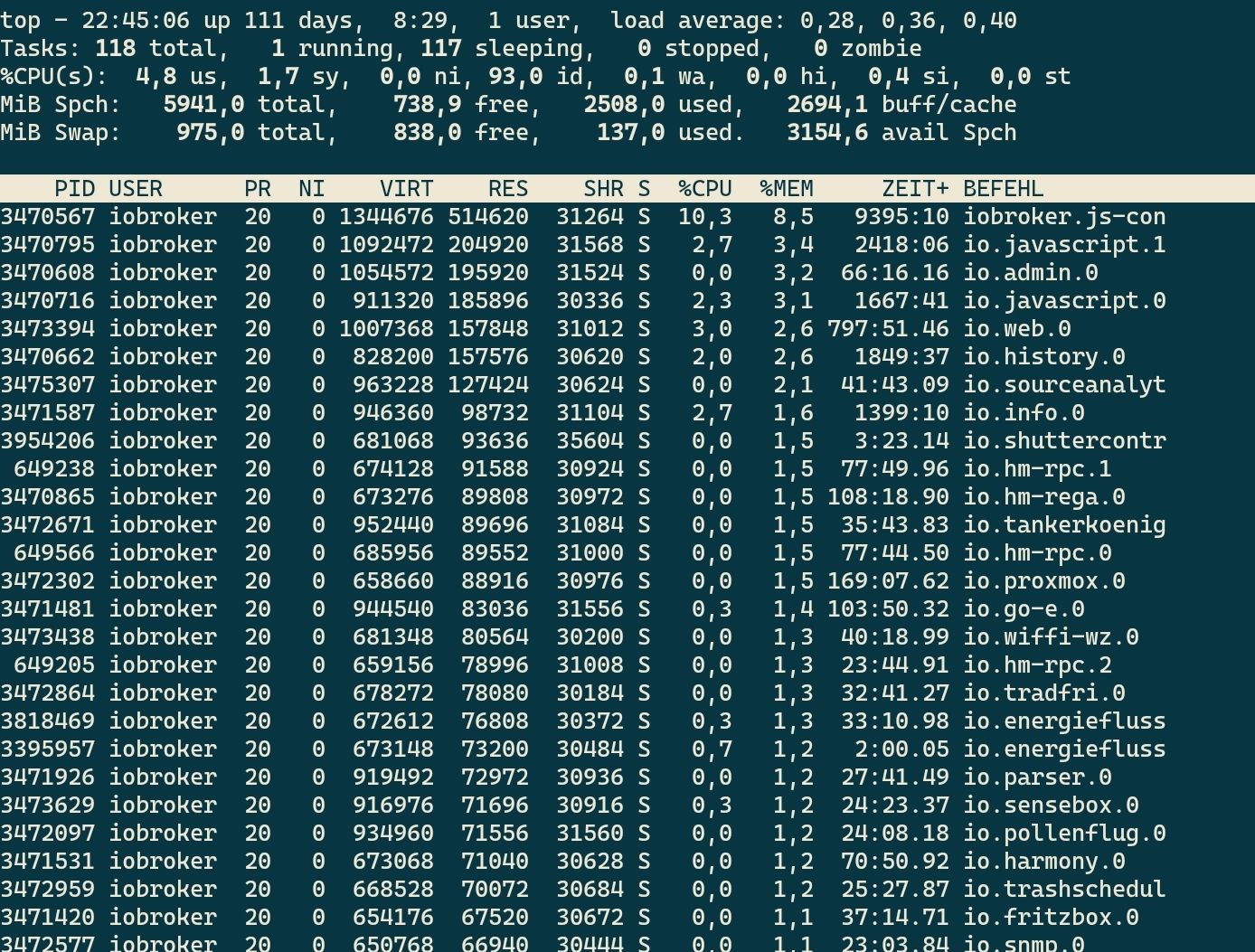Select the io.pollenflug.0 command entry

pyautogui.click(x=1064, y=834)
